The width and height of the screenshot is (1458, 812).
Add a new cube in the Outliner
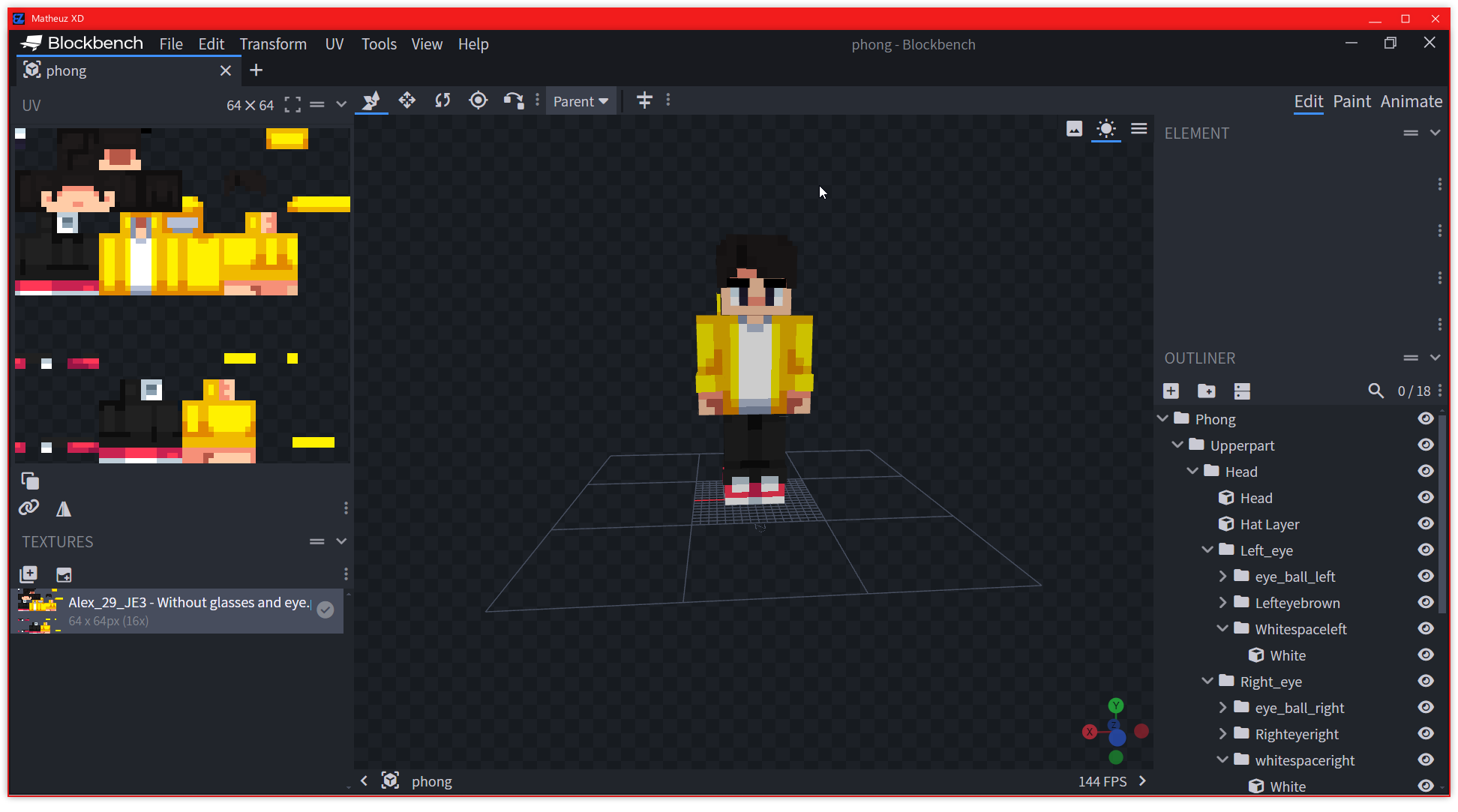(x=1171, y=391)
